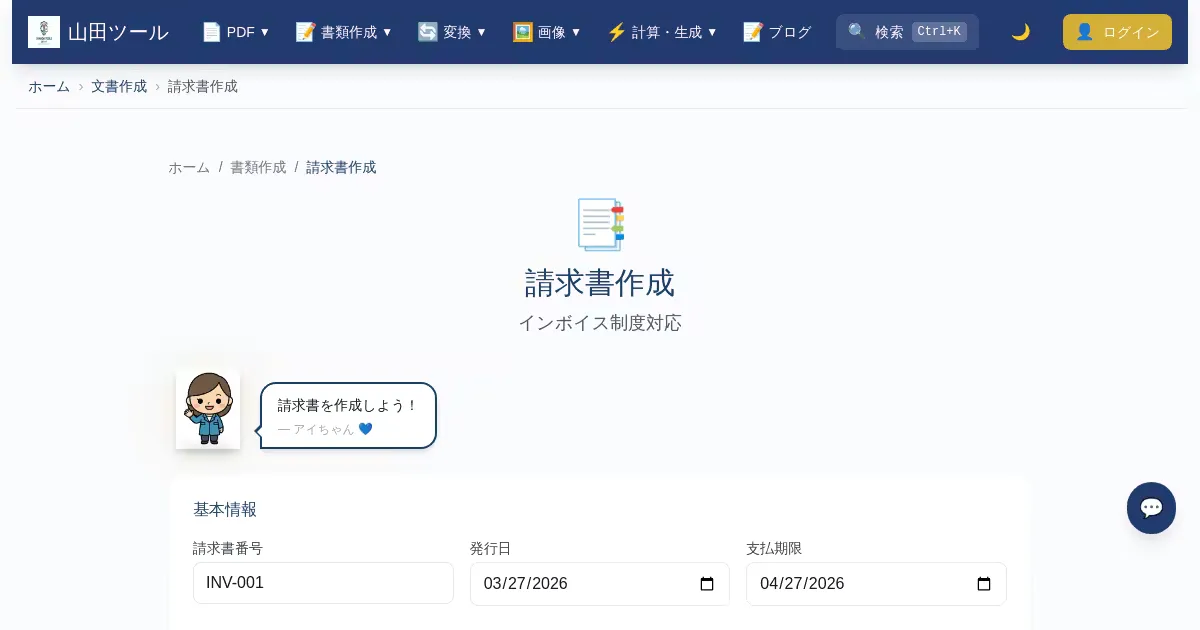Click the 書類作成 link in the inner breadcrumb
Image resolution: width=1200 pixels, height=630 pixels.
(258, 167)
